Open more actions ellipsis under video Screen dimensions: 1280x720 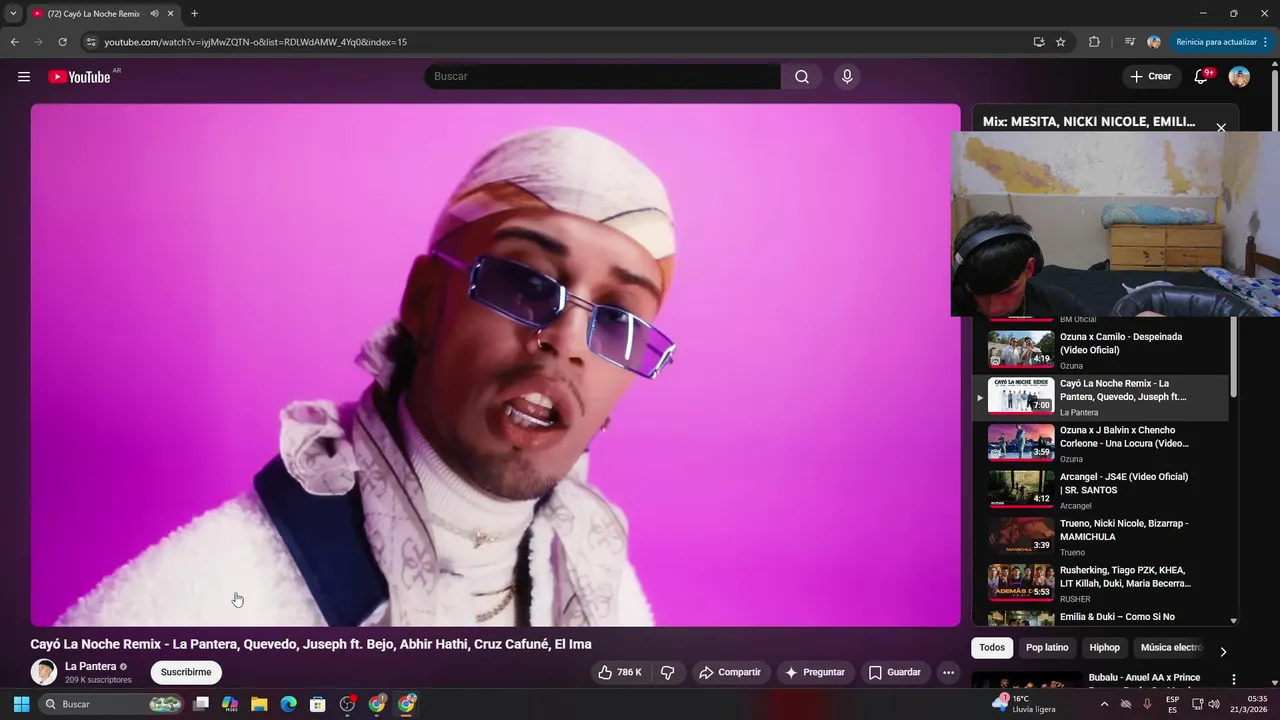click(x=948, y=673)
